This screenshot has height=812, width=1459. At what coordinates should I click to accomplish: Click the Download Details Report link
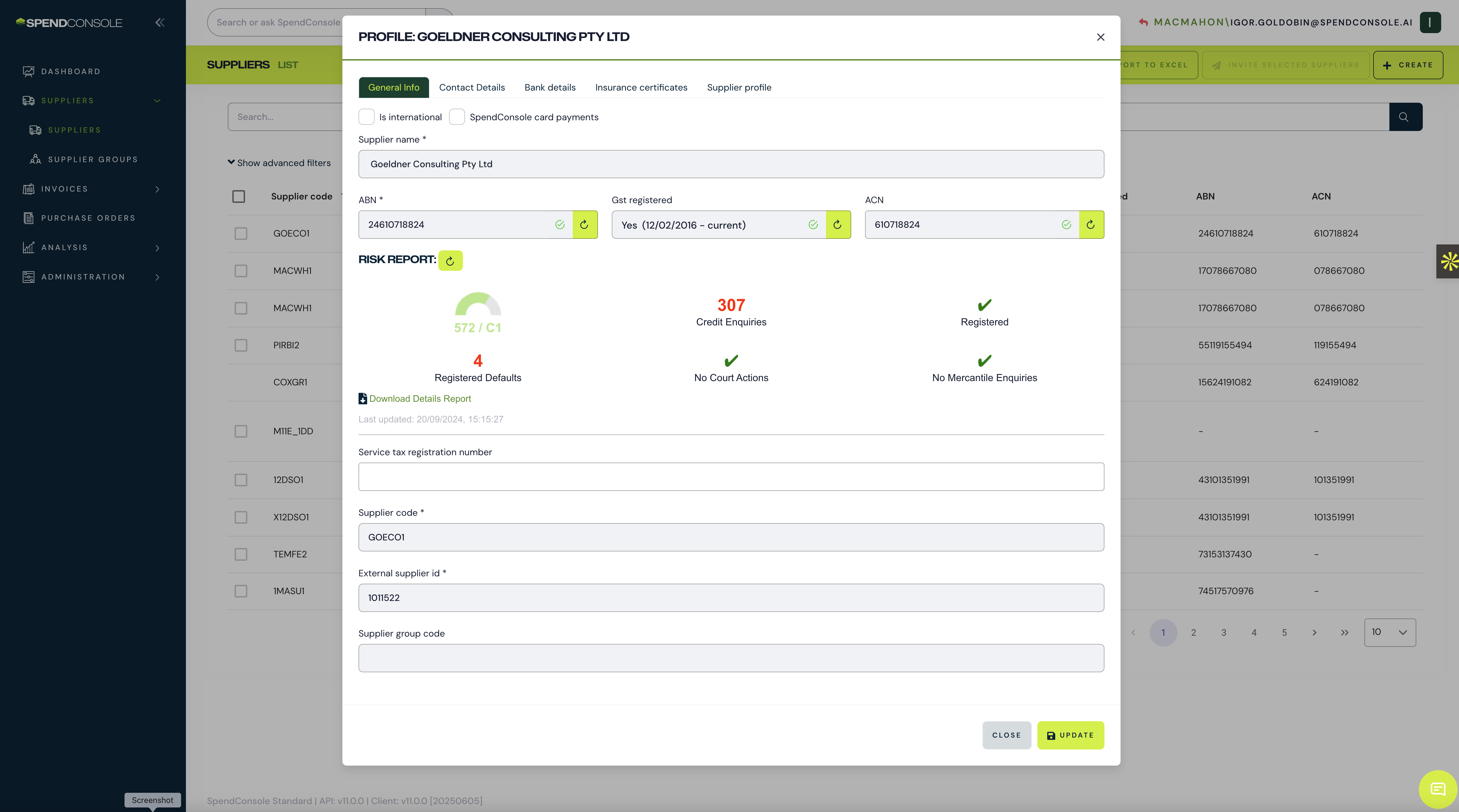[420, 399]
